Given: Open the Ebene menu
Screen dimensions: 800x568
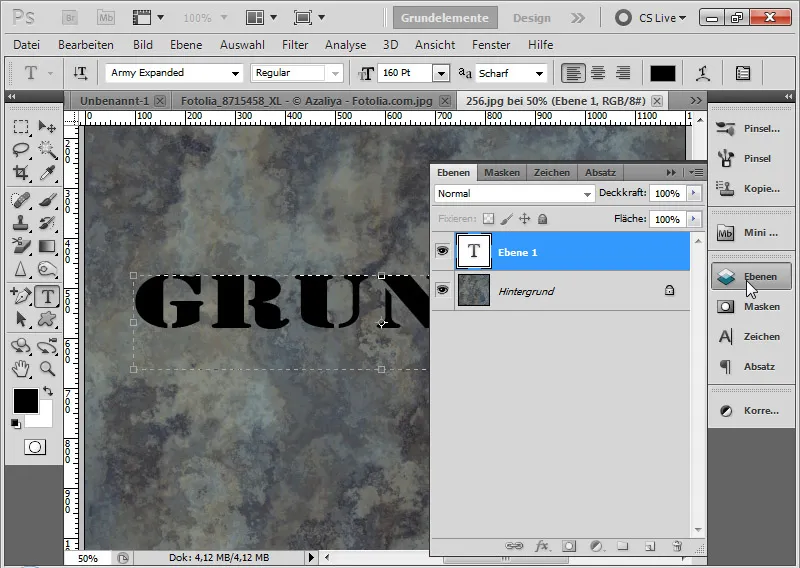Looking at the screenshot, I should coord(186,45).
